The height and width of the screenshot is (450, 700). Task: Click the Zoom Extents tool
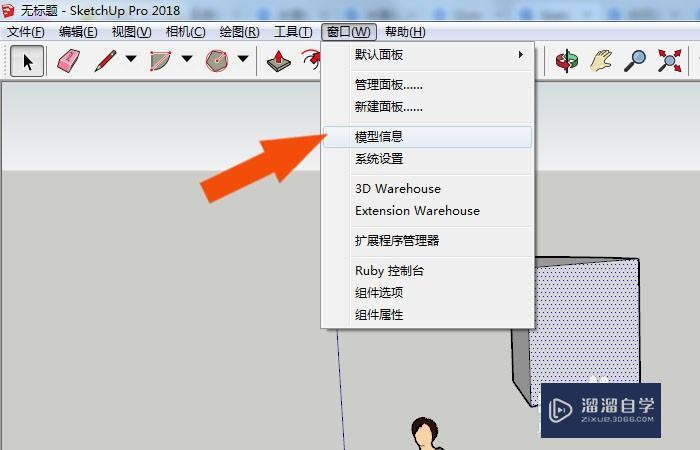pos(670,61)
